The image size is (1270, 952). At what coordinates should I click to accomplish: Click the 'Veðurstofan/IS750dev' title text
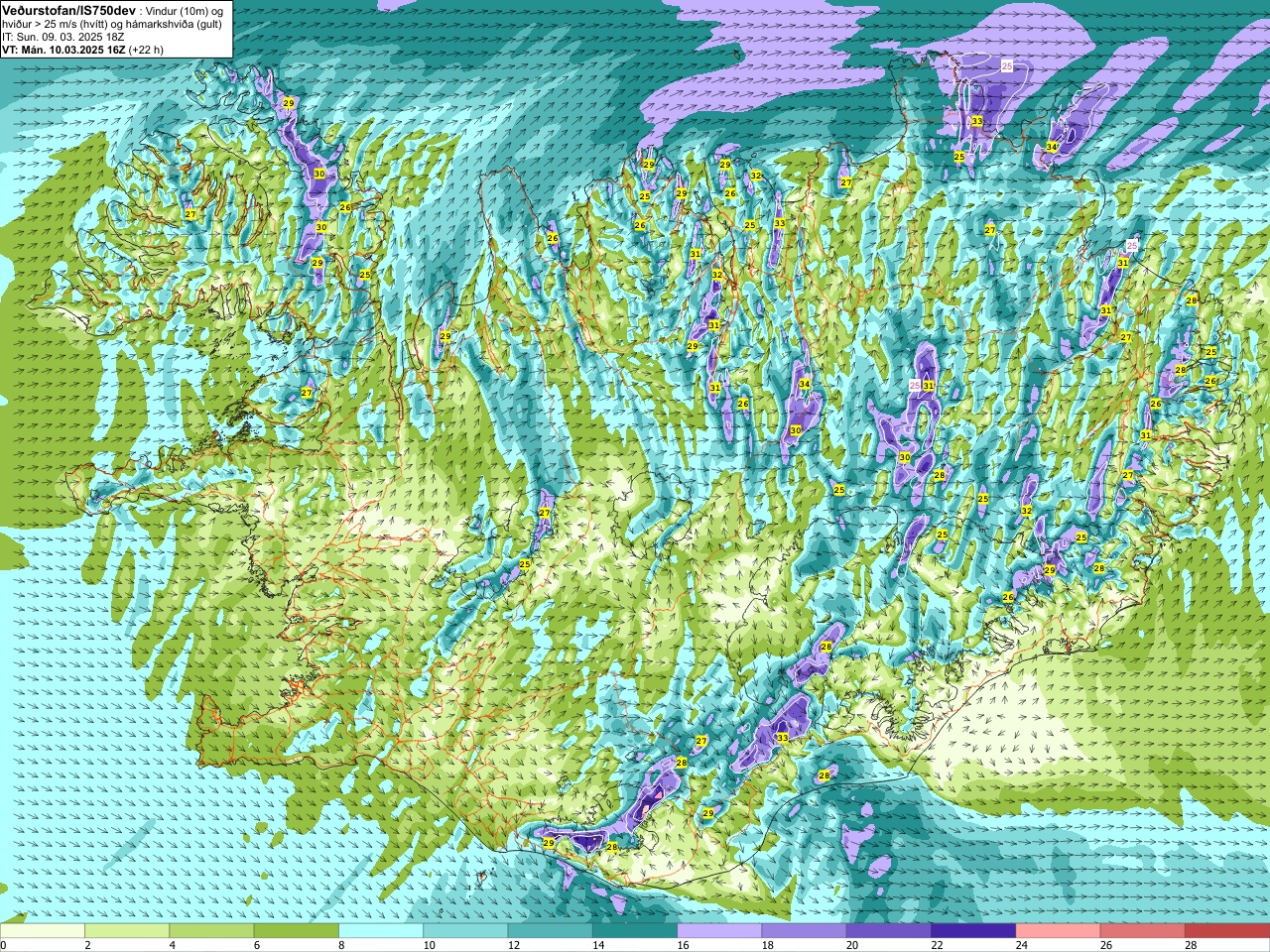click(x=68, y=9)
